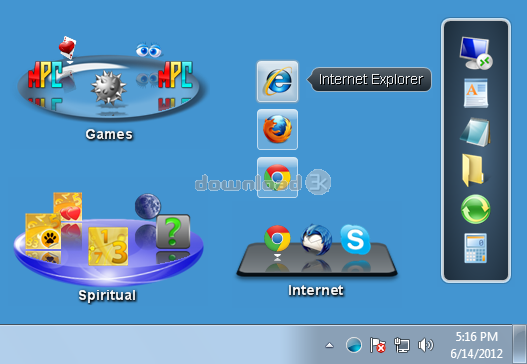
Task: Click the green sync arrows icon
Action: (476, 209)
